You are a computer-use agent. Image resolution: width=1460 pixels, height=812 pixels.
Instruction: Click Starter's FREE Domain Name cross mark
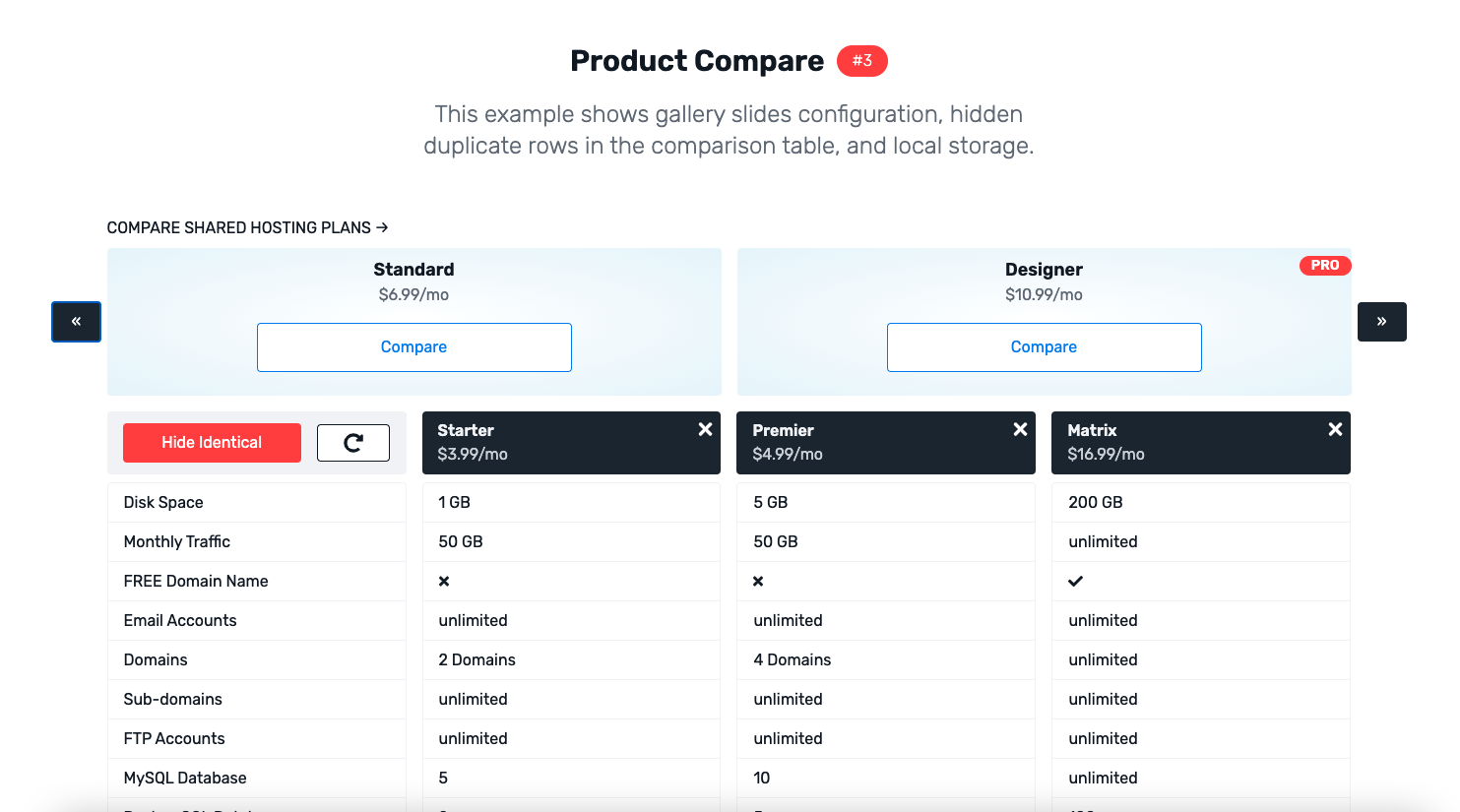[444, 581]
